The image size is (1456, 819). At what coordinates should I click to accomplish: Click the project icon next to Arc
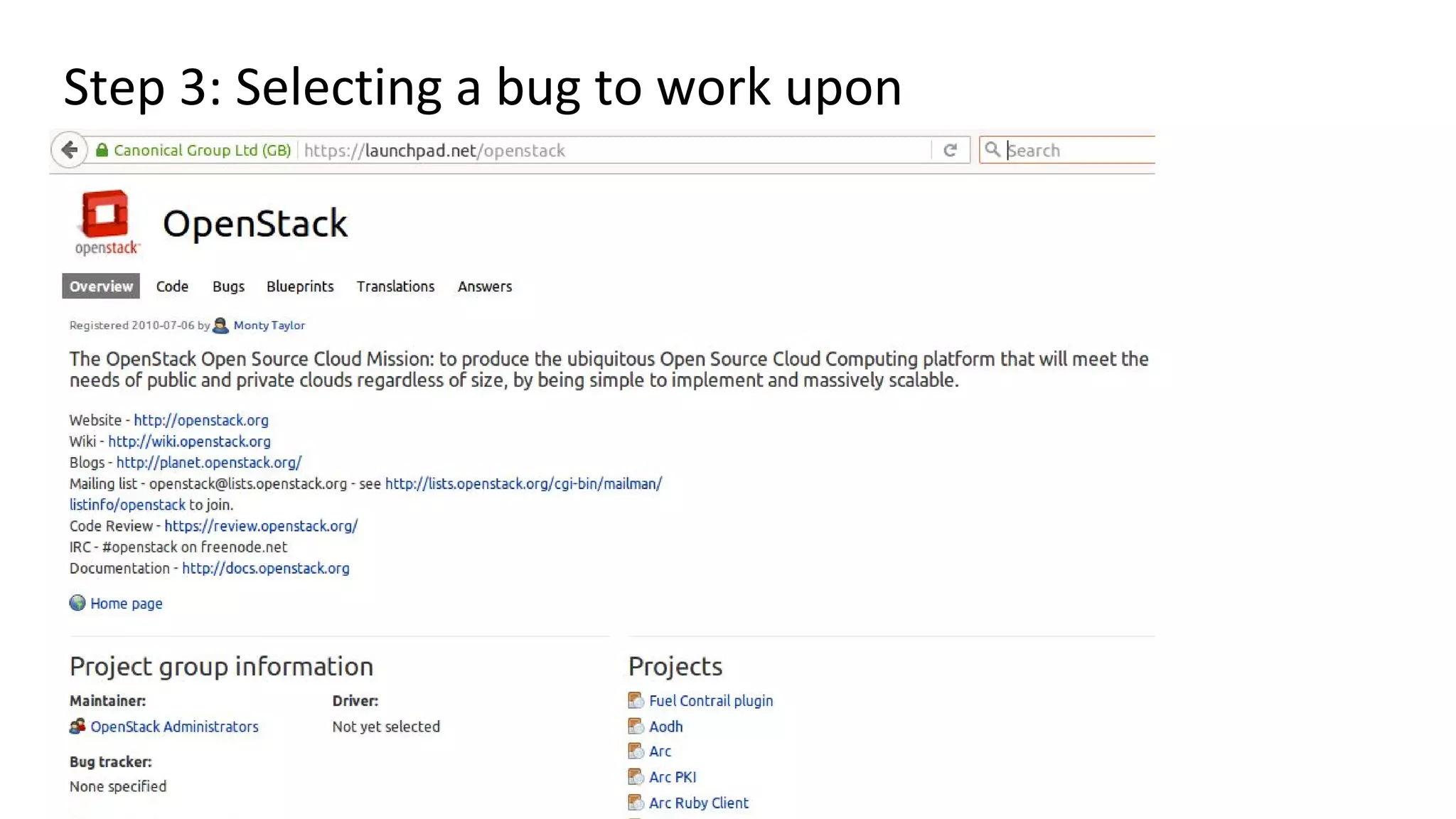(636, 751)
